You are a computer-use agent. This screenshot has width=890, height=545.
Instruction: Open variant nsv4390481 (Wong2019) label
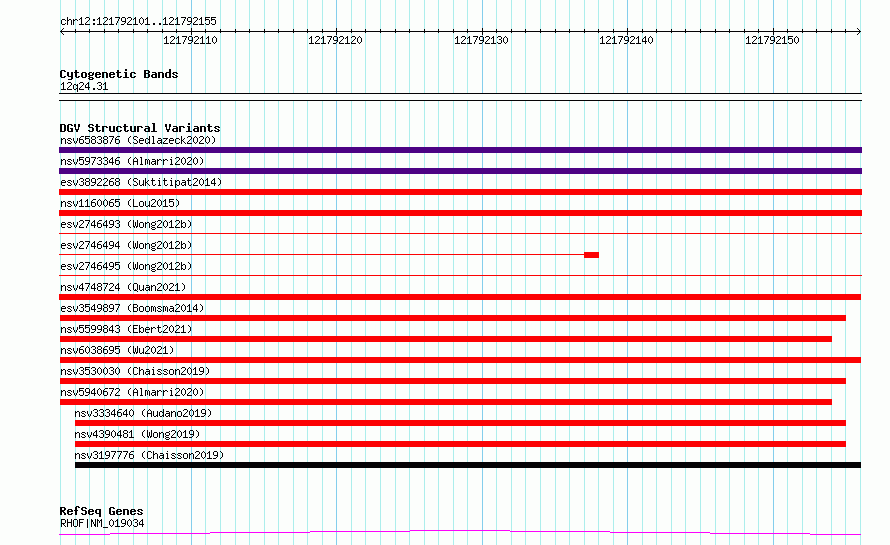[137, 434]
